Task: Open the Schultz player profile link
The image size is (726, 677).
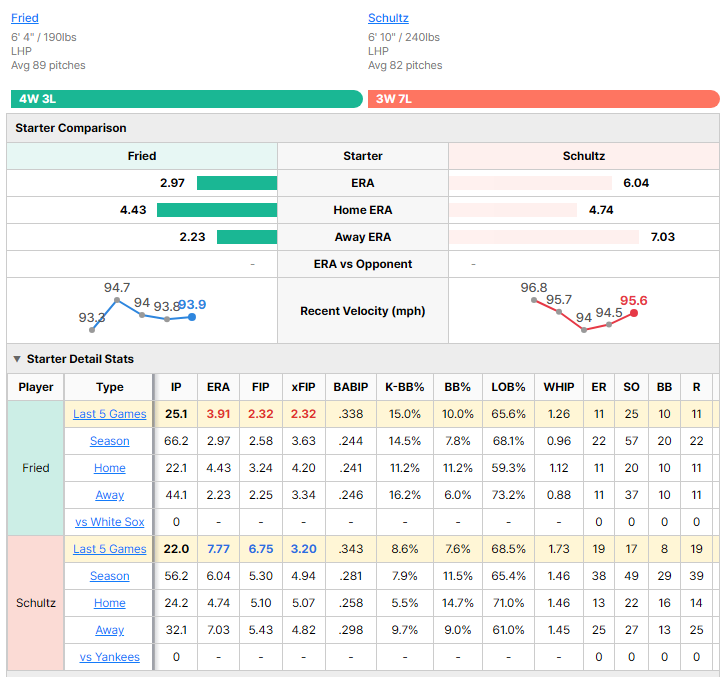Action: tap(388, 18)
